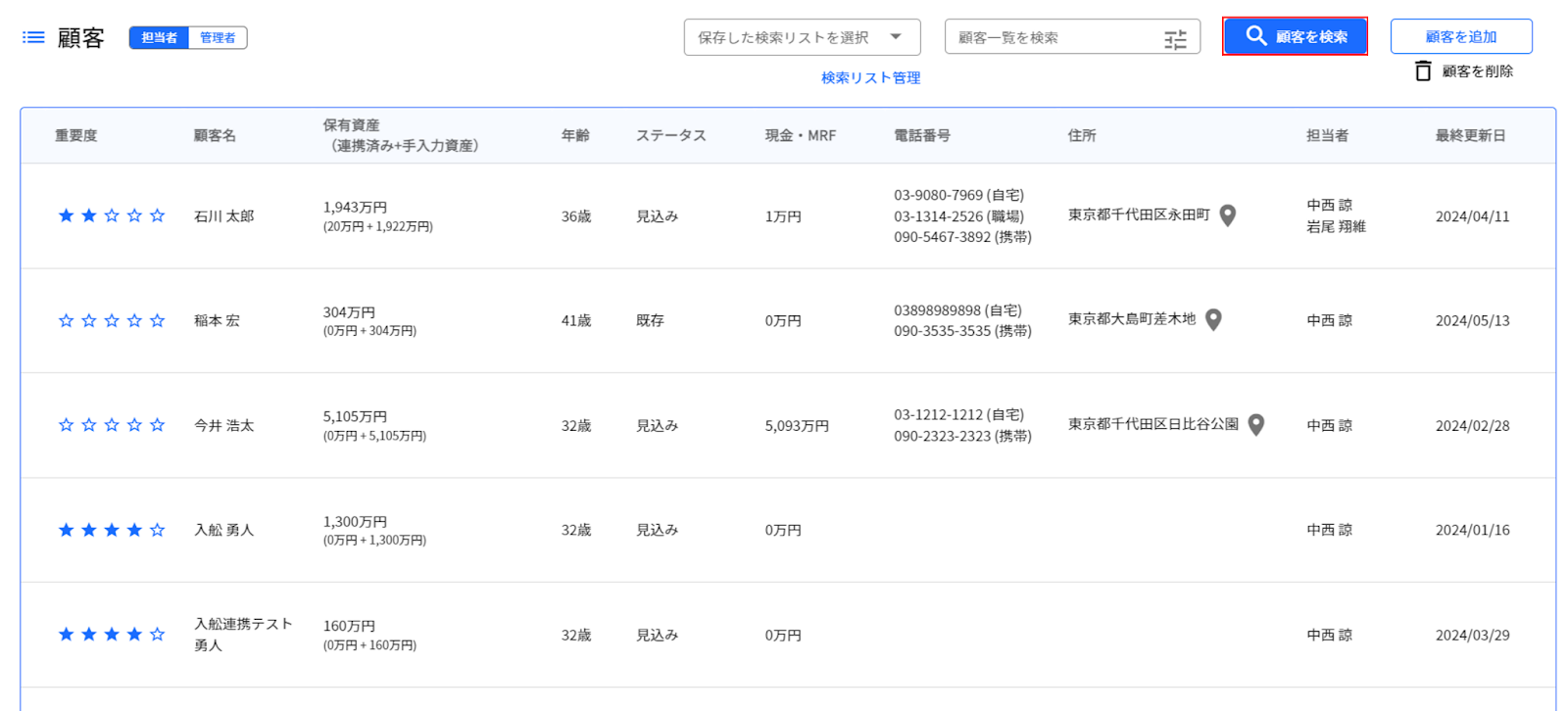Switch view to 担当者 mode
Screen dimensions: 1568x711
pyautogui.click(x=159, y=38)
